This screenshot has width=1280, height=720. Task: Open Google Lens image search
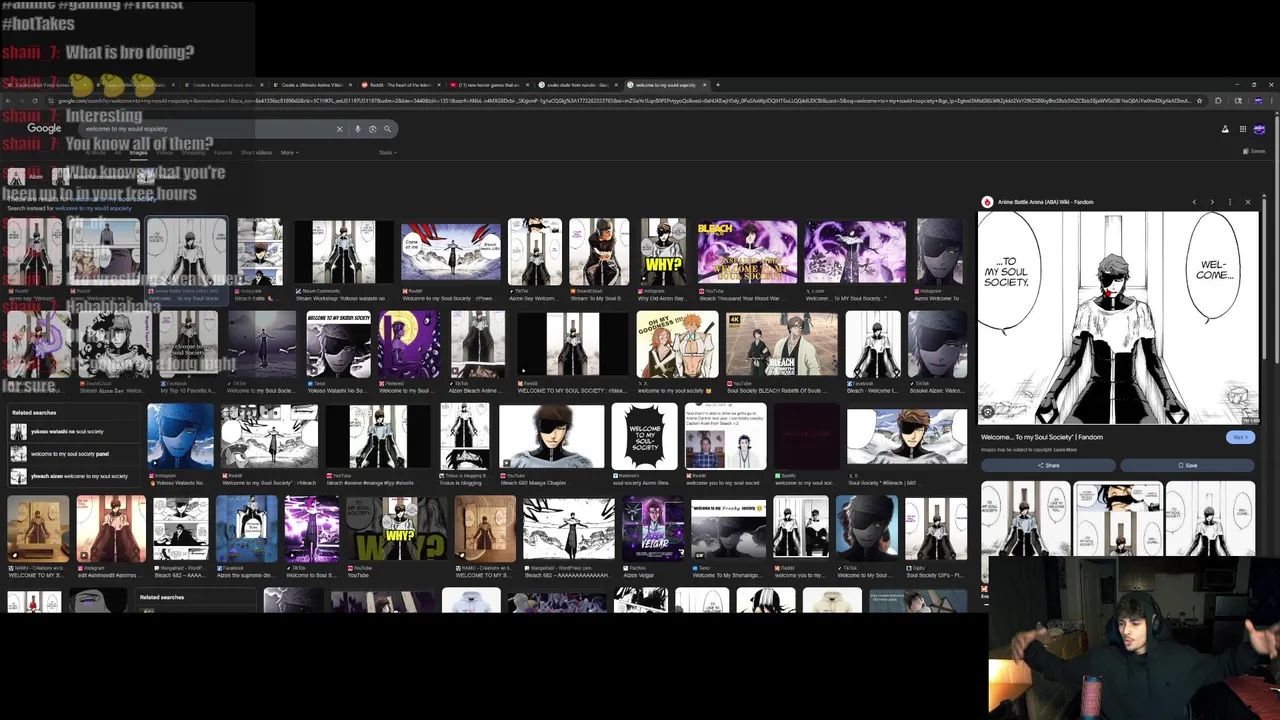click(x=372, y=128)
